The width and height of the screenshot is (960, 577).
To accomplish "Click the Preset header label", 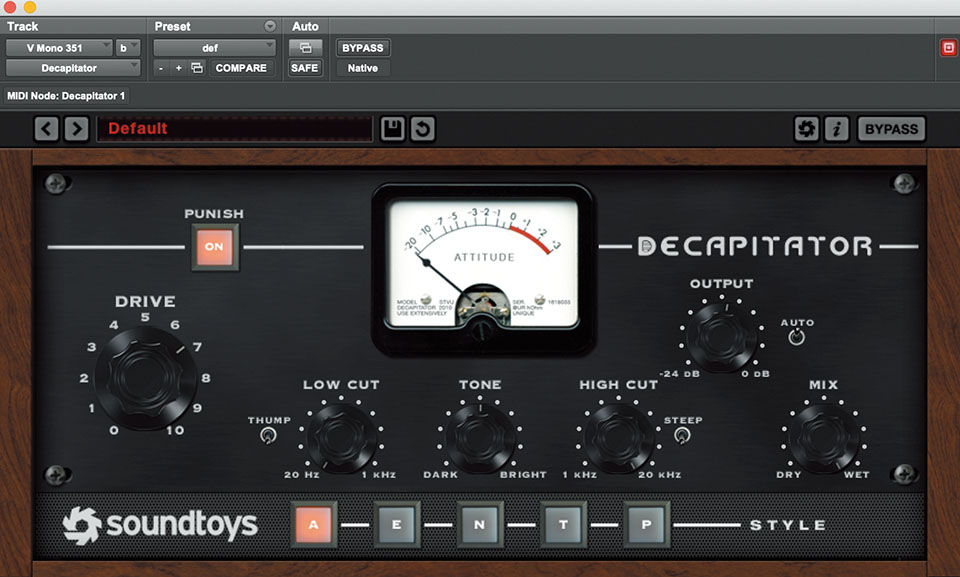I will (x=172, y=26).
